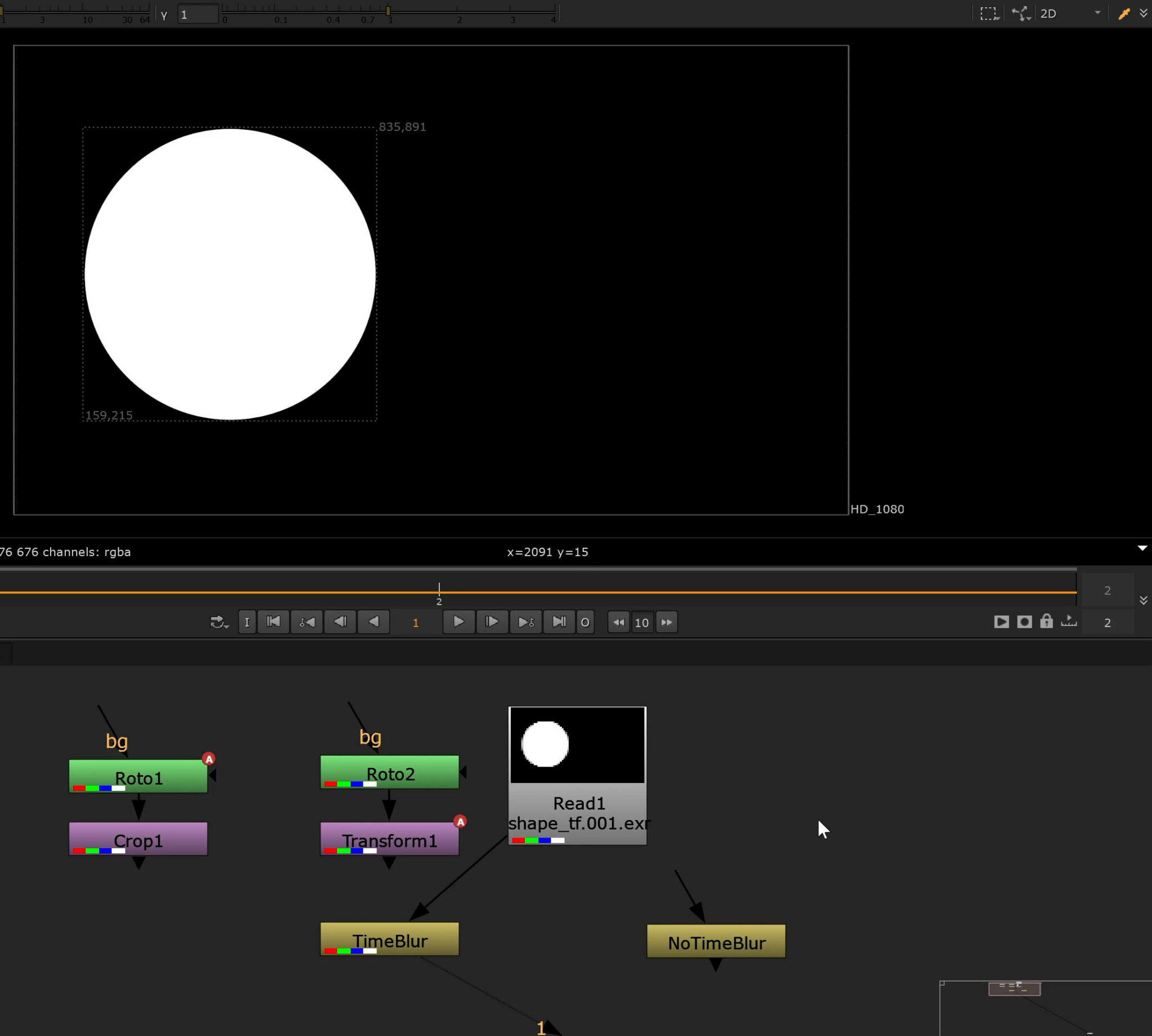The image size is (1152, 1036).
Task: Click the flipbook play icon
Action: pyautogui.click(x=1001, y=621)
